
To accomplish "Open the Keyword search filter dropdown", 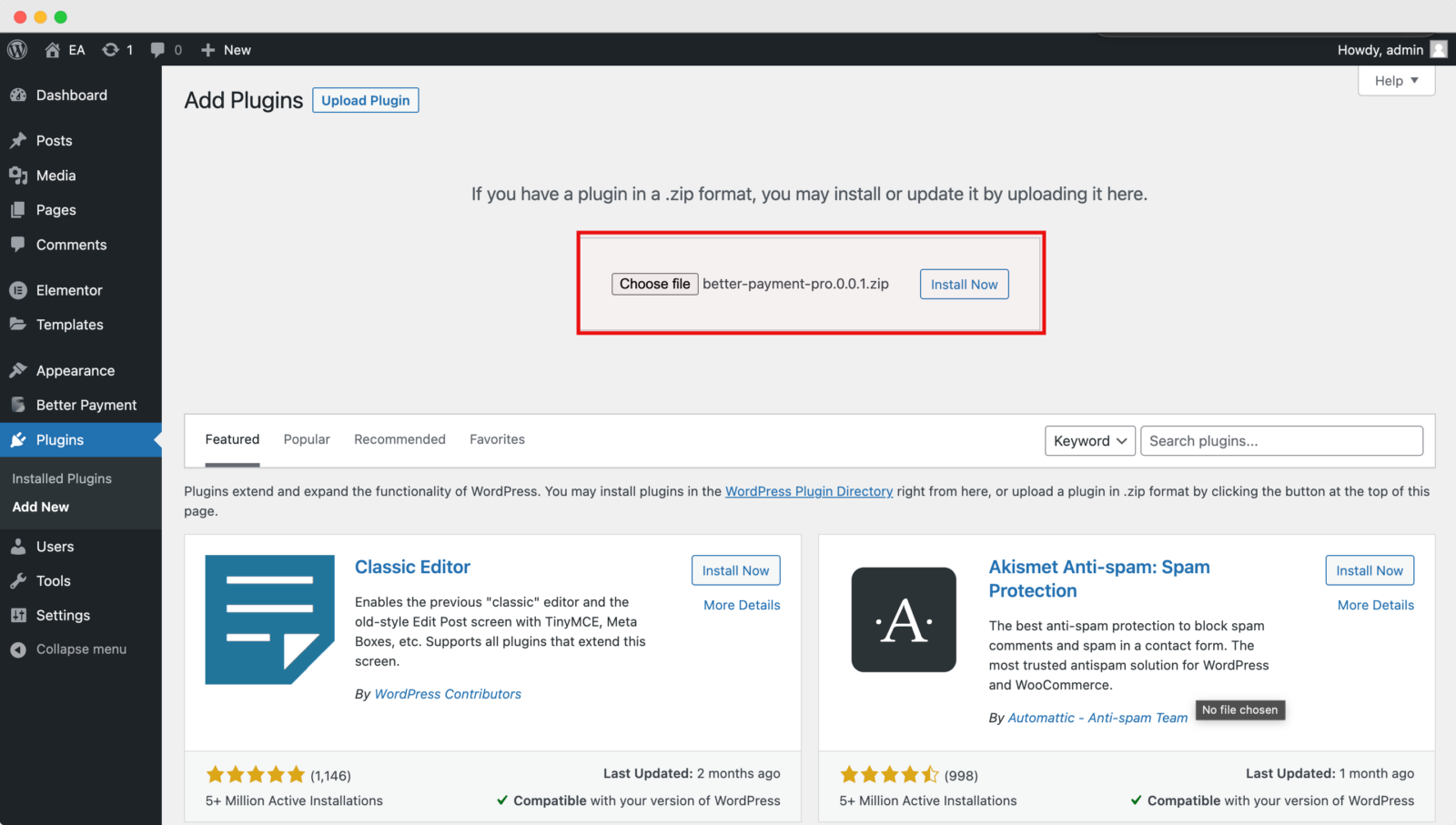I will (1089, 440).
